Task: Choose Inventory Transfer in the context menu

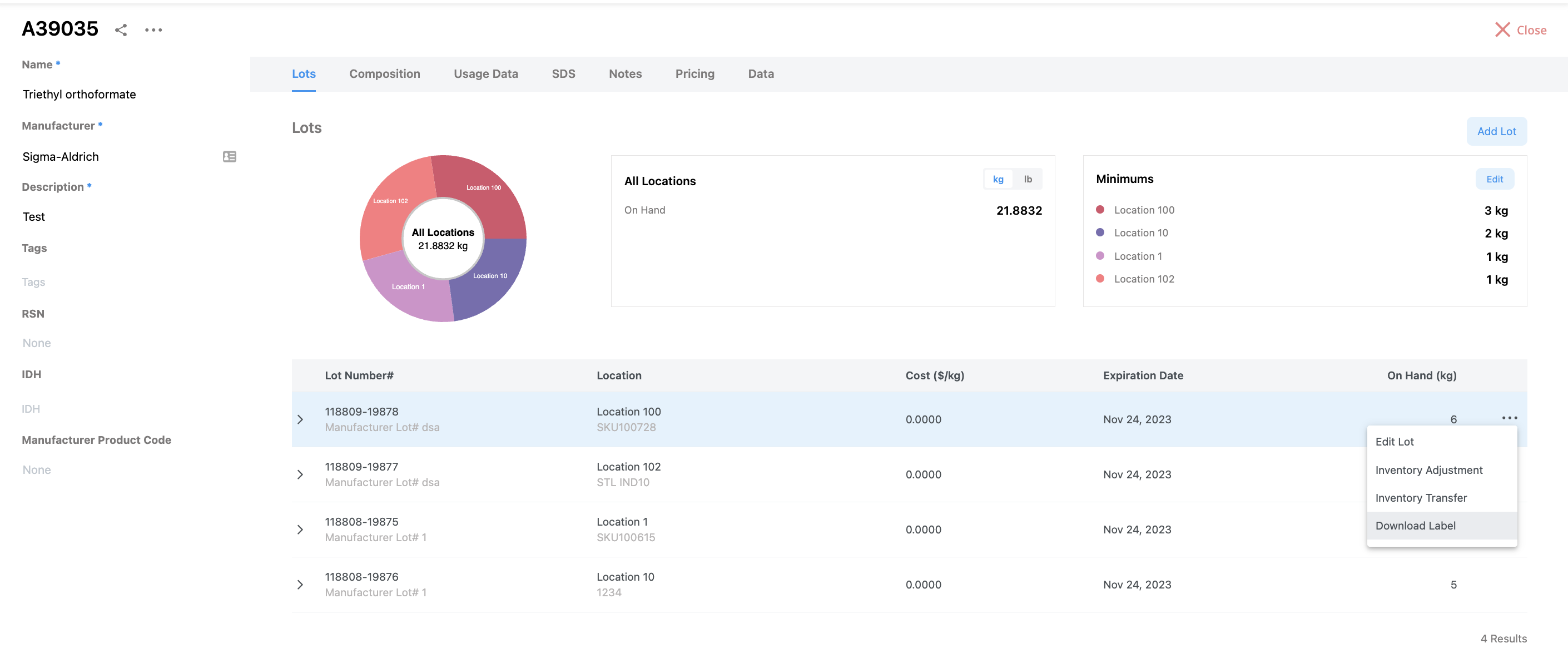Action: point(1421,498)
